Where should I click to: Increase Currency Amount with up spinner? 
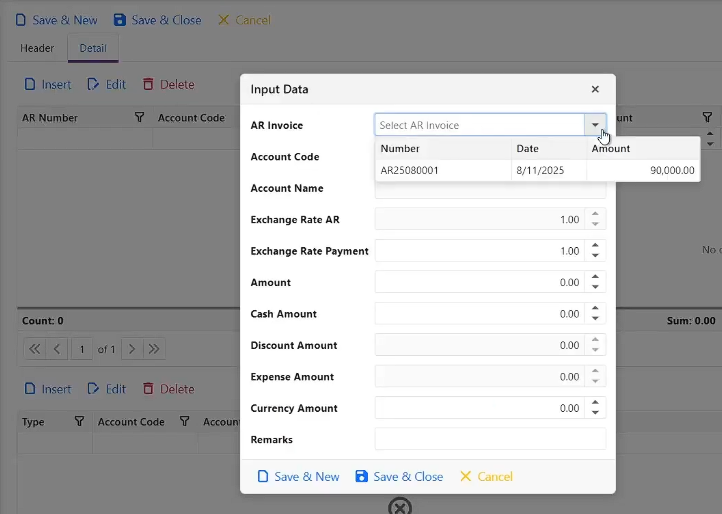tap(595, 403)
